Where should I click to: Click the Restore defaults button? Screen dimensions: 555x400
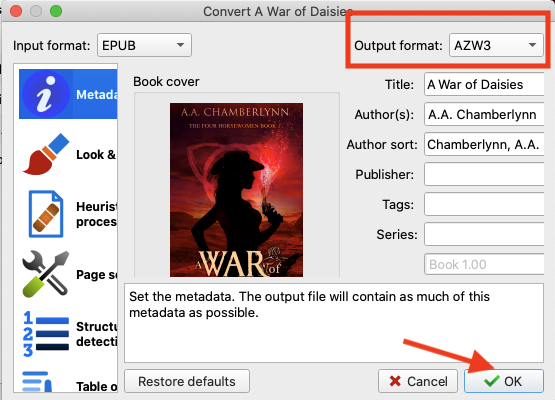coord(187,381)
